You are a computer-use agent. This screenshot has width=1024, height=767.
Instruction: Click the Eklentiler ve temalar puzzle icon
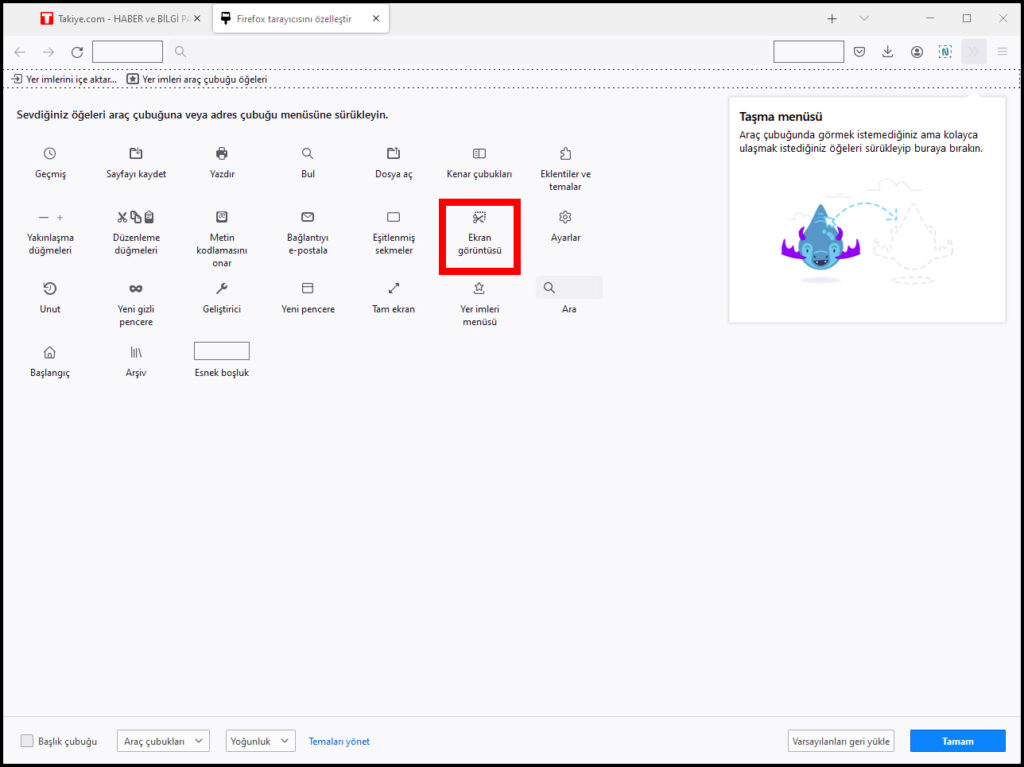[565, 153]
